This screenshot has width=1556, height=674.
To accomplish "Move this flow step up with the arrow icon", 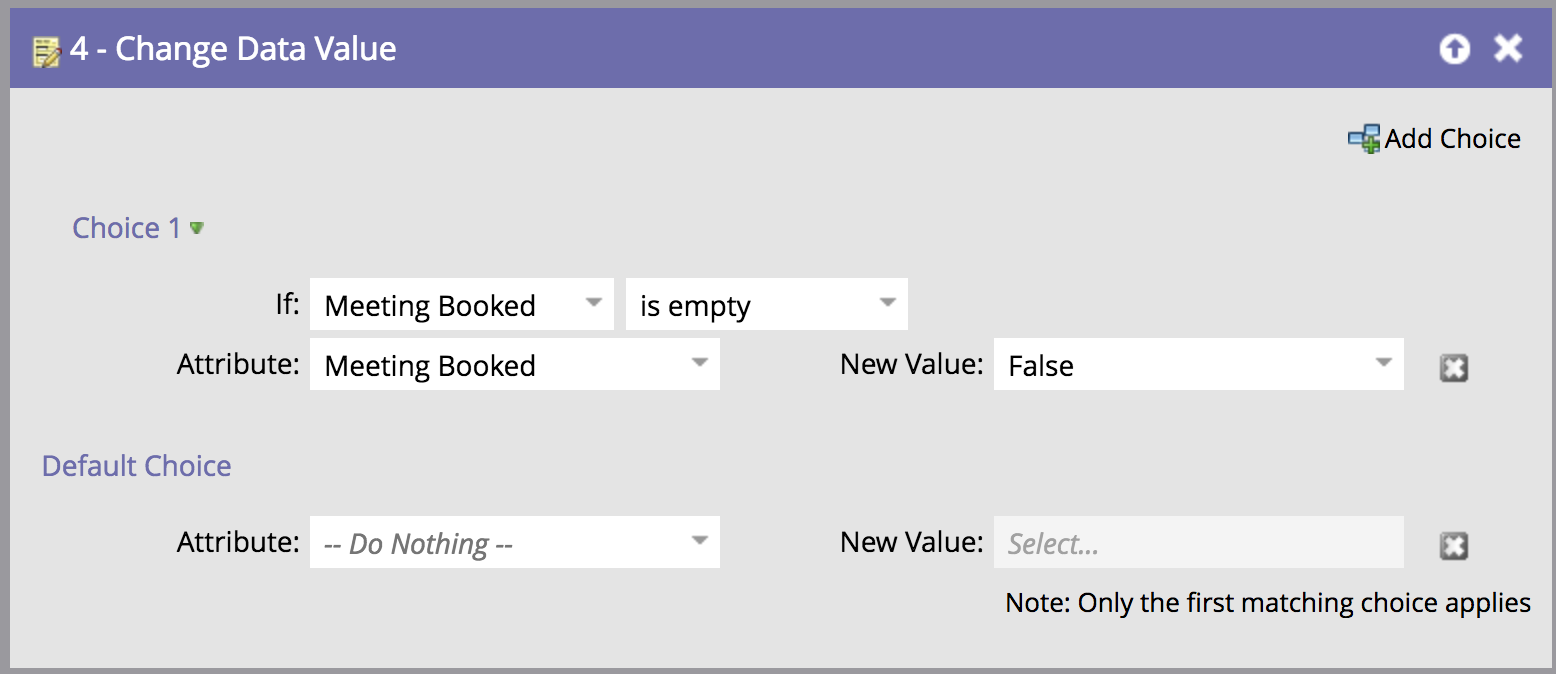I will tap(1455, 49).
